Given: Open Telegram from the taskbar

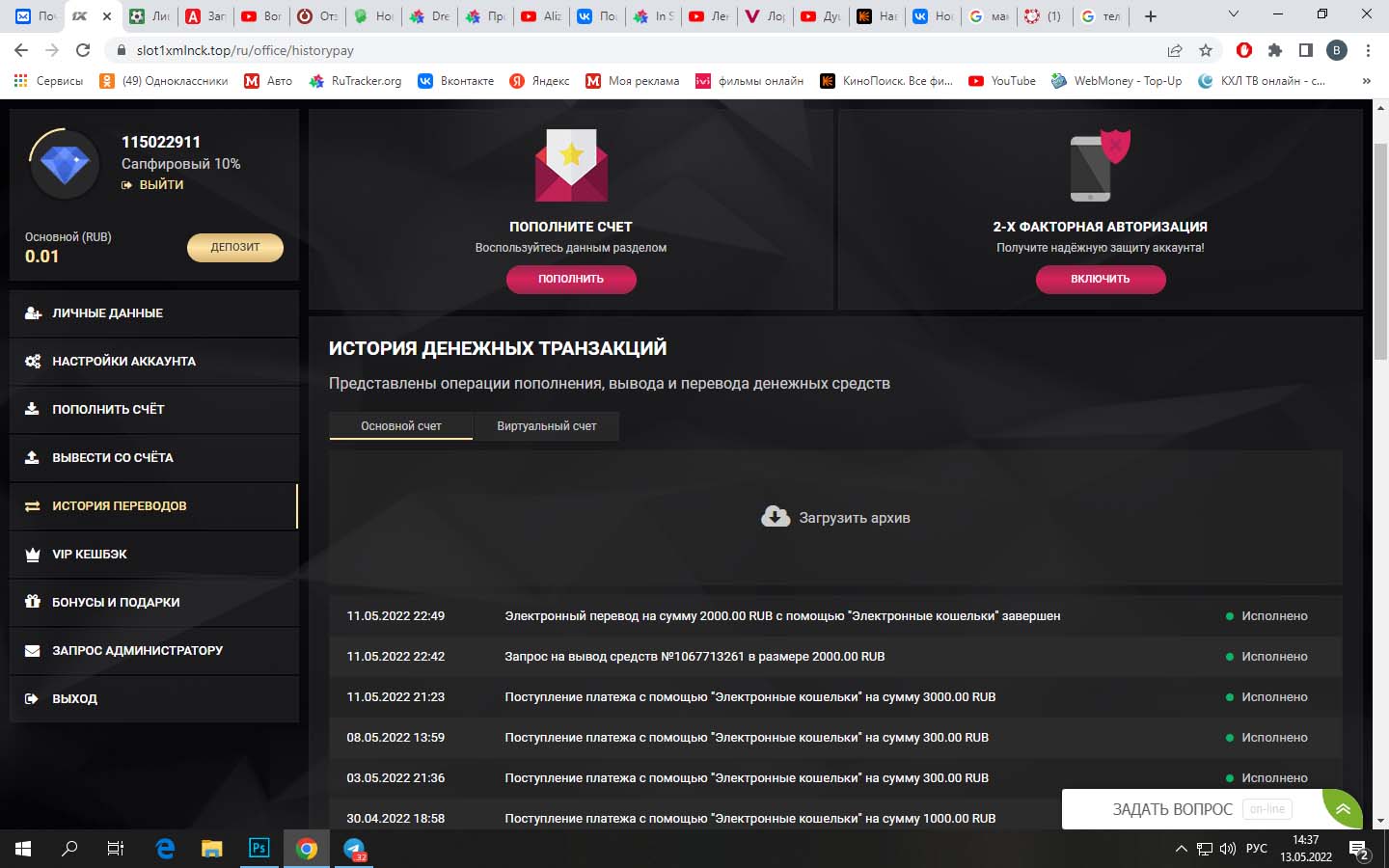Looking at the screenshot, I should point(354,849).
